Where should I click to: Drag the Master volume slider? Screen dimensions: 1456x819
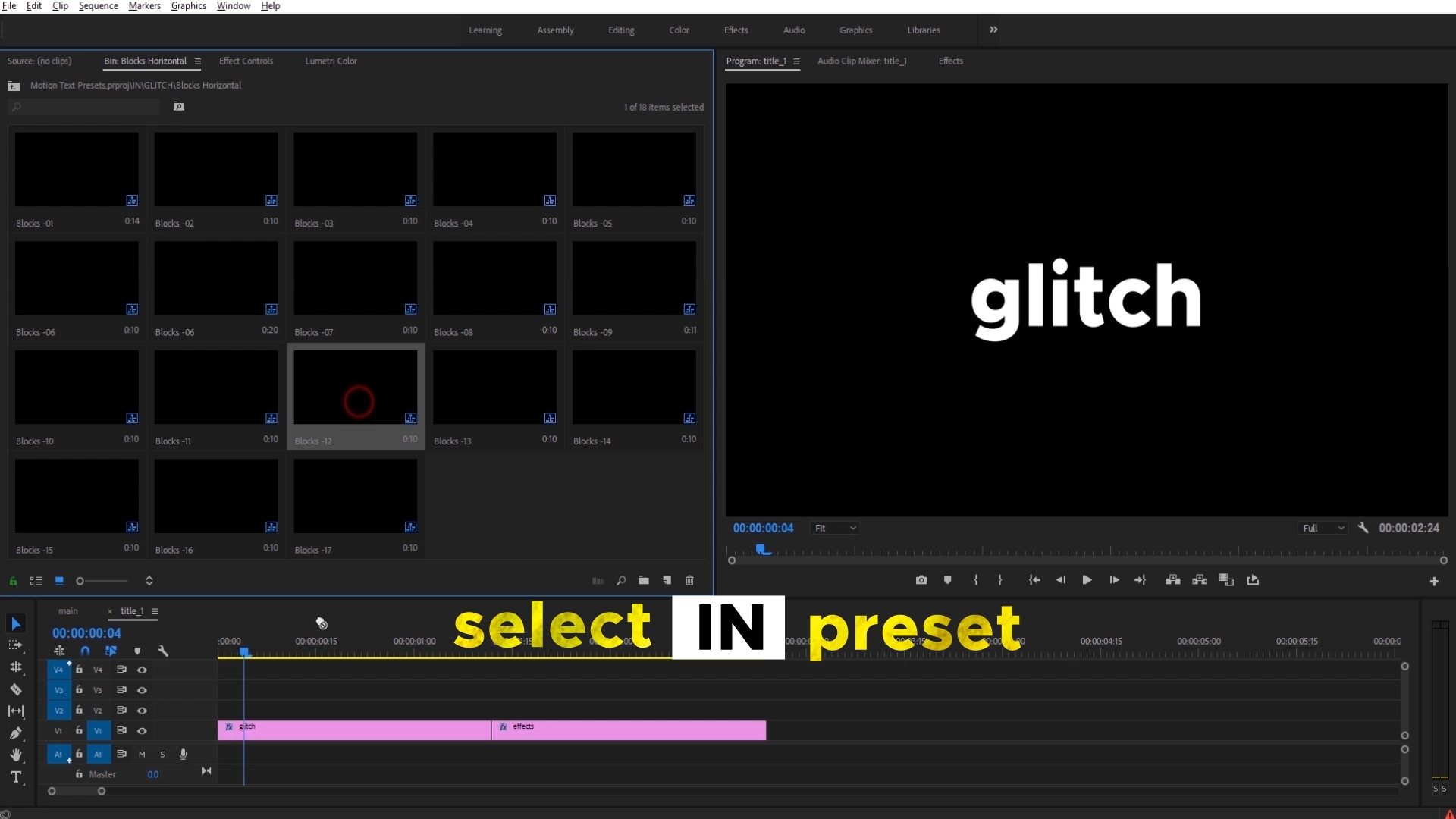pos(153,773)
